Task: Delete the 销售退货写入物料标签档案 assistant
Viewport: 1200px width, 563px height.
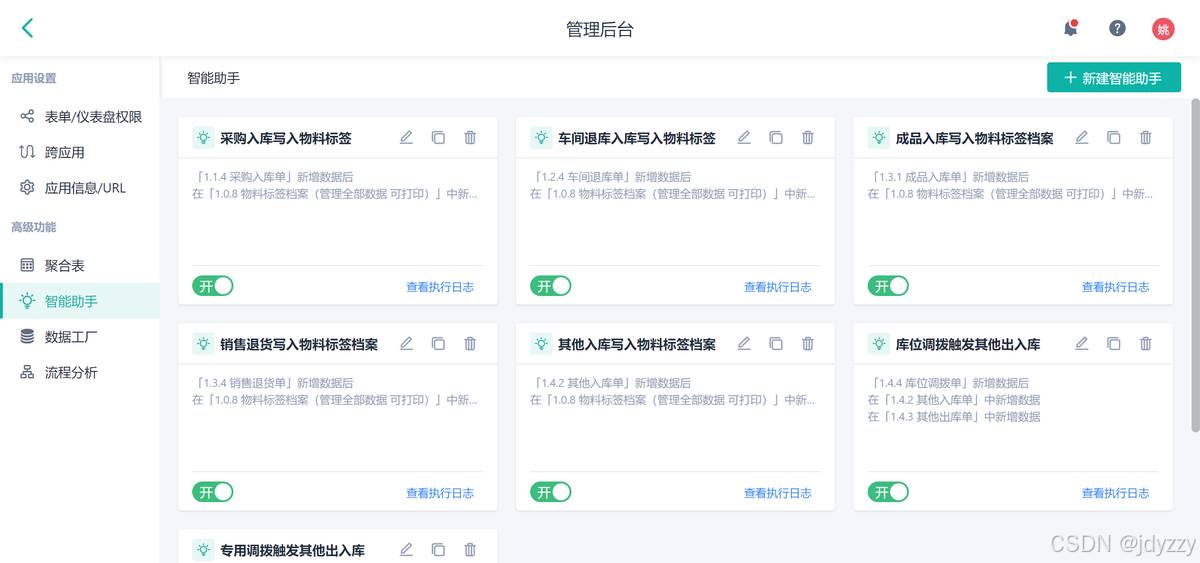Action: click(470, 344)
